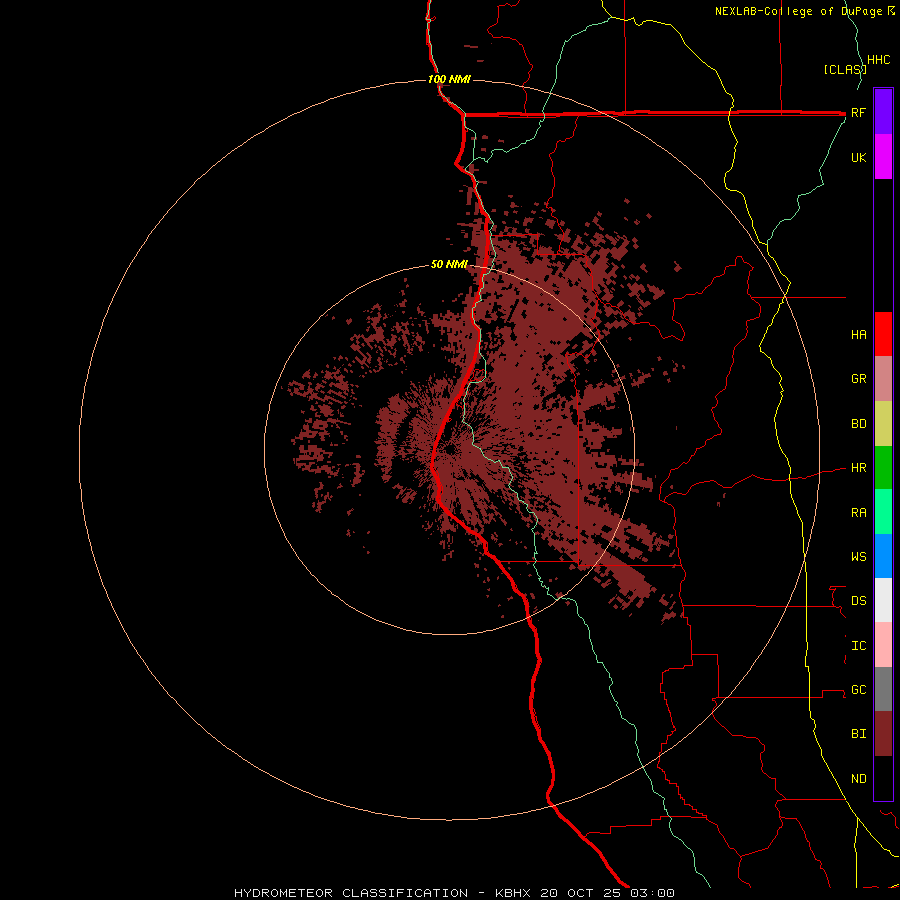
Task: Click the GC gray legend swatch
Action: pyautogui.click(x=883, y=689)
